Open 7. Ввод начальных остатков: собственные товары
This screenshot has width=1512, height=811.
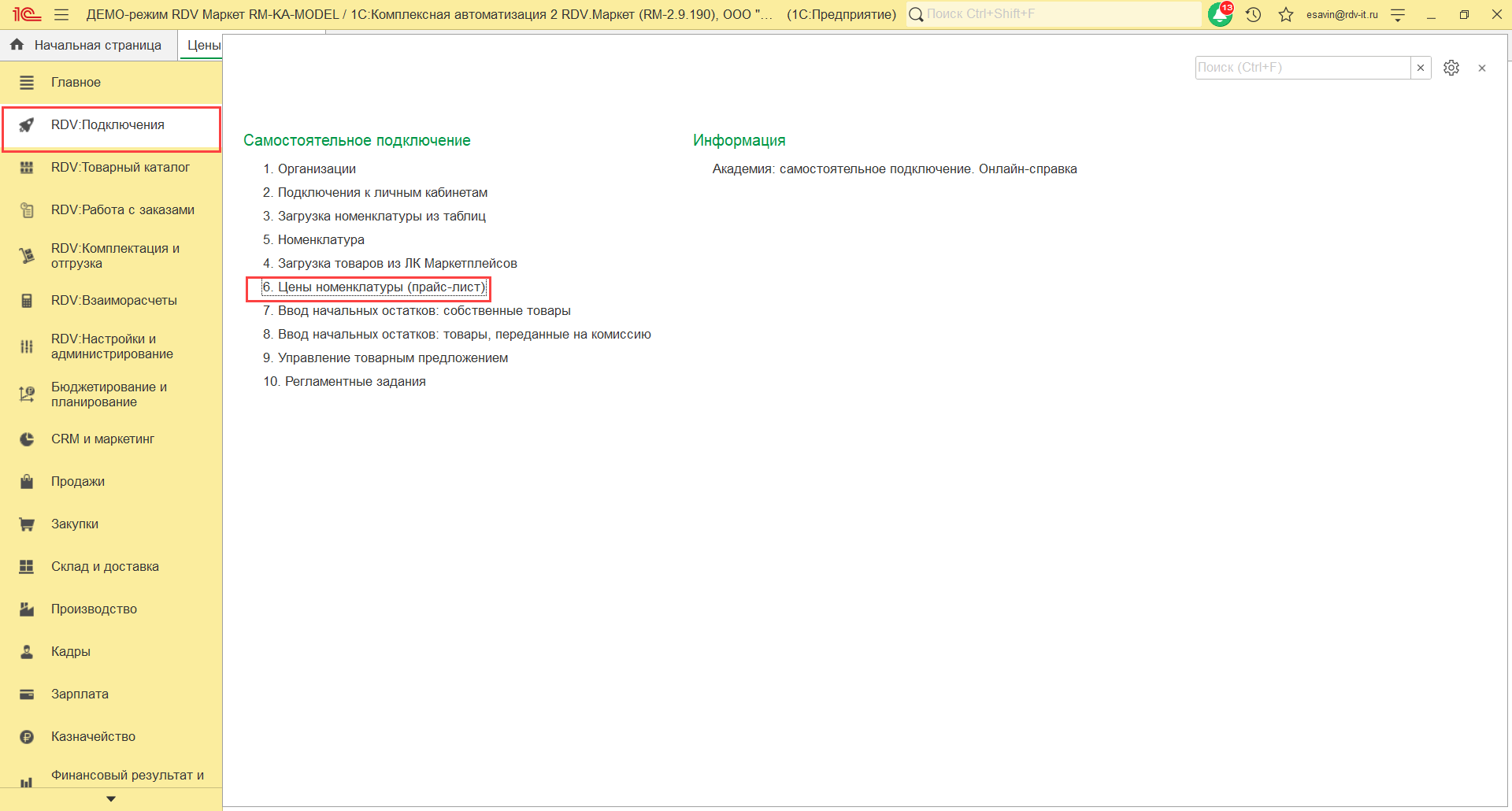(417, 310)
